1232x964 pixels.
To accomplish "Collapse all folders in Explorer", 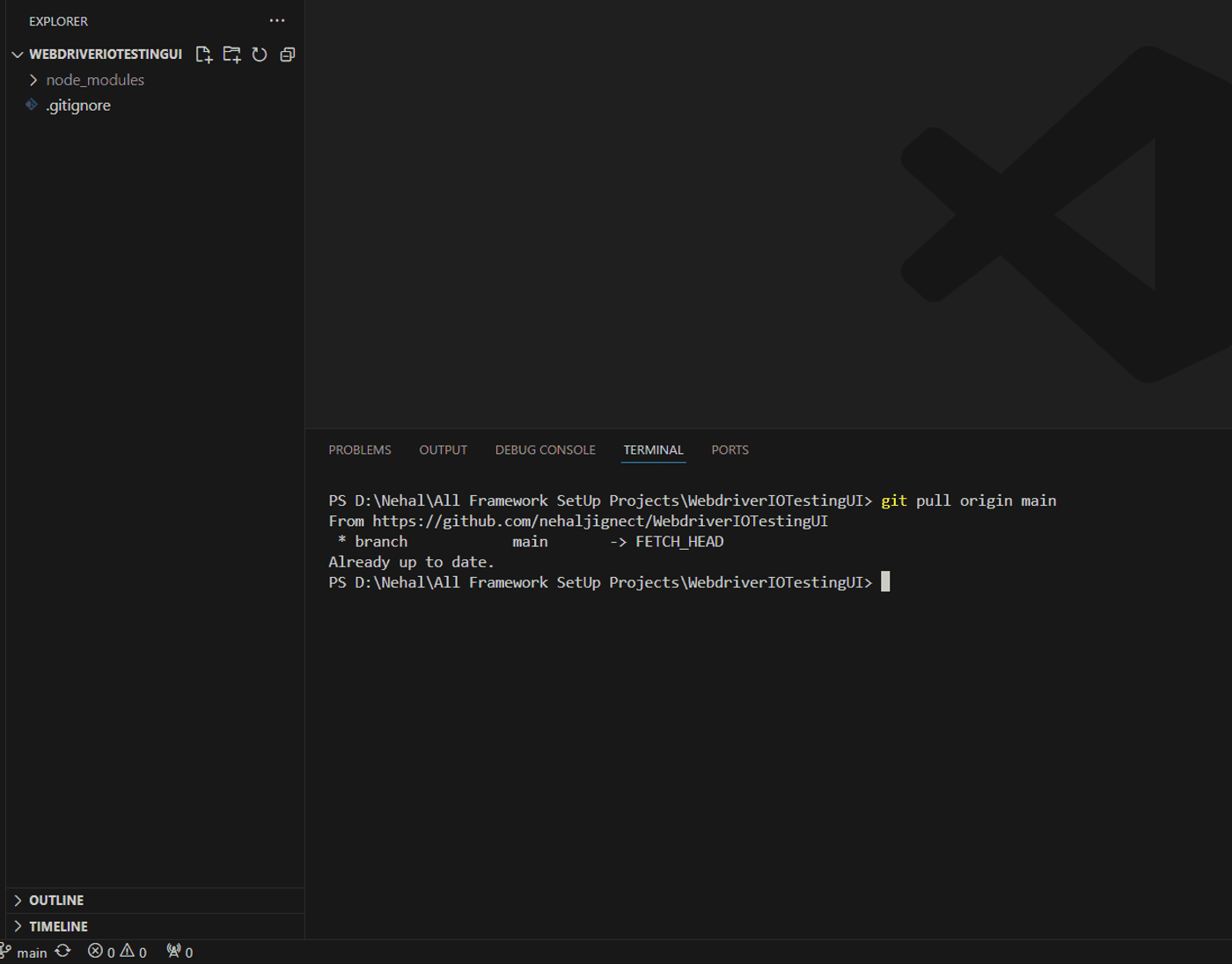I will [288, 55].
